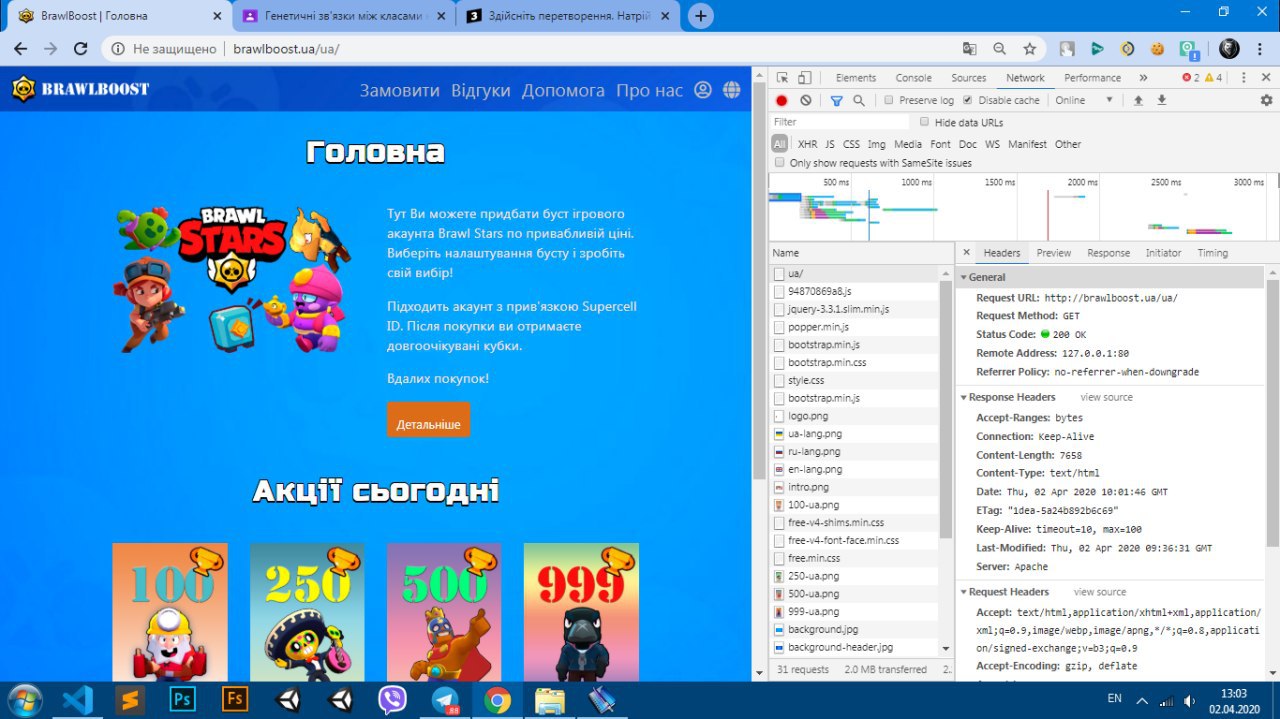Open Viber from the taskbar
This screenshot has width=1280, height=719.
point(393,699)
